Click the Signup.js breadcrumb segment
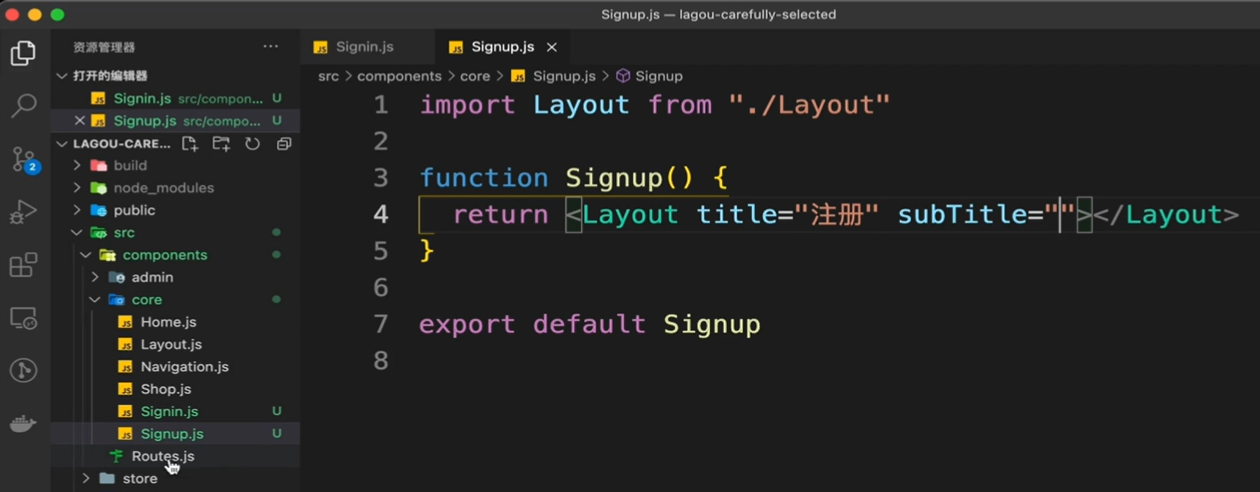This screenshot has width=1260, height=492. (x=564, y=76)
